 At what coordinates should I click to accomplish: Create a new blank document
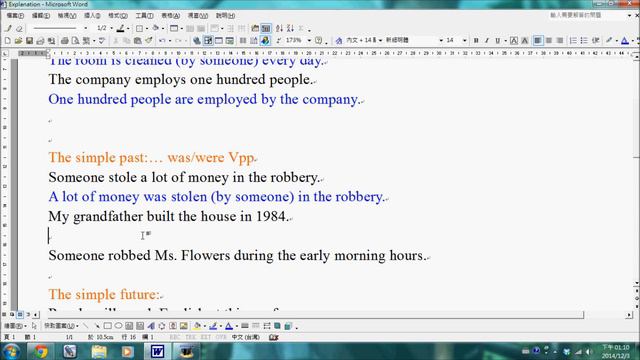tap(7, 40)
